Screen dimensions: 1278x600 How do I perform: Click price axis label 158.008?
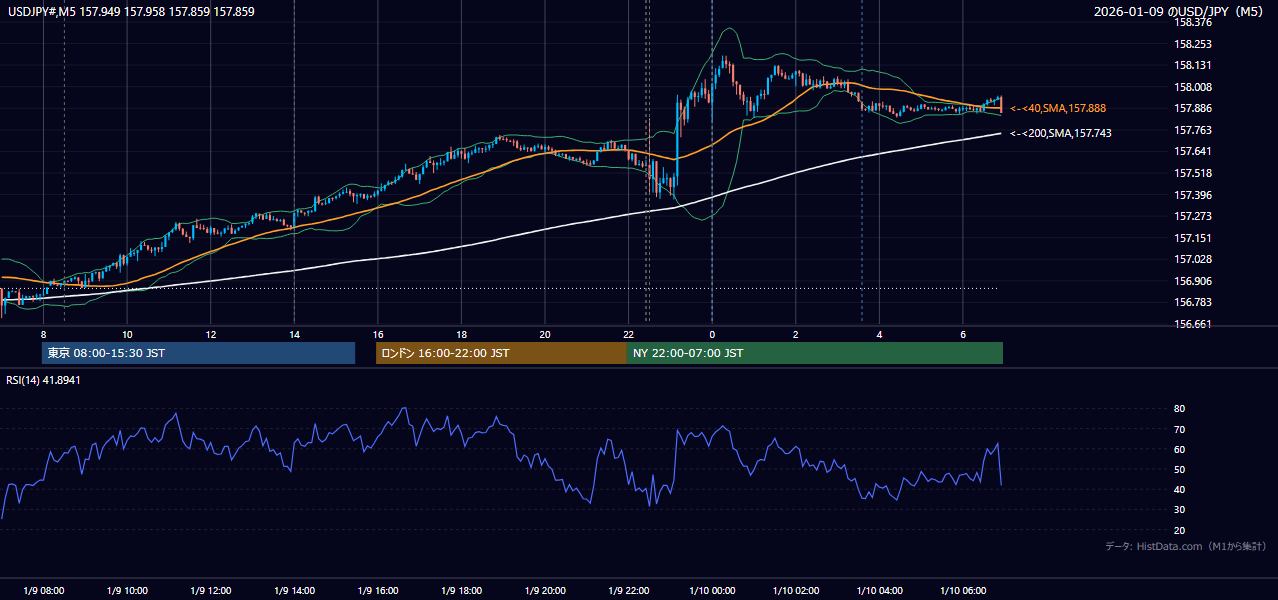tap(1193, 87)
